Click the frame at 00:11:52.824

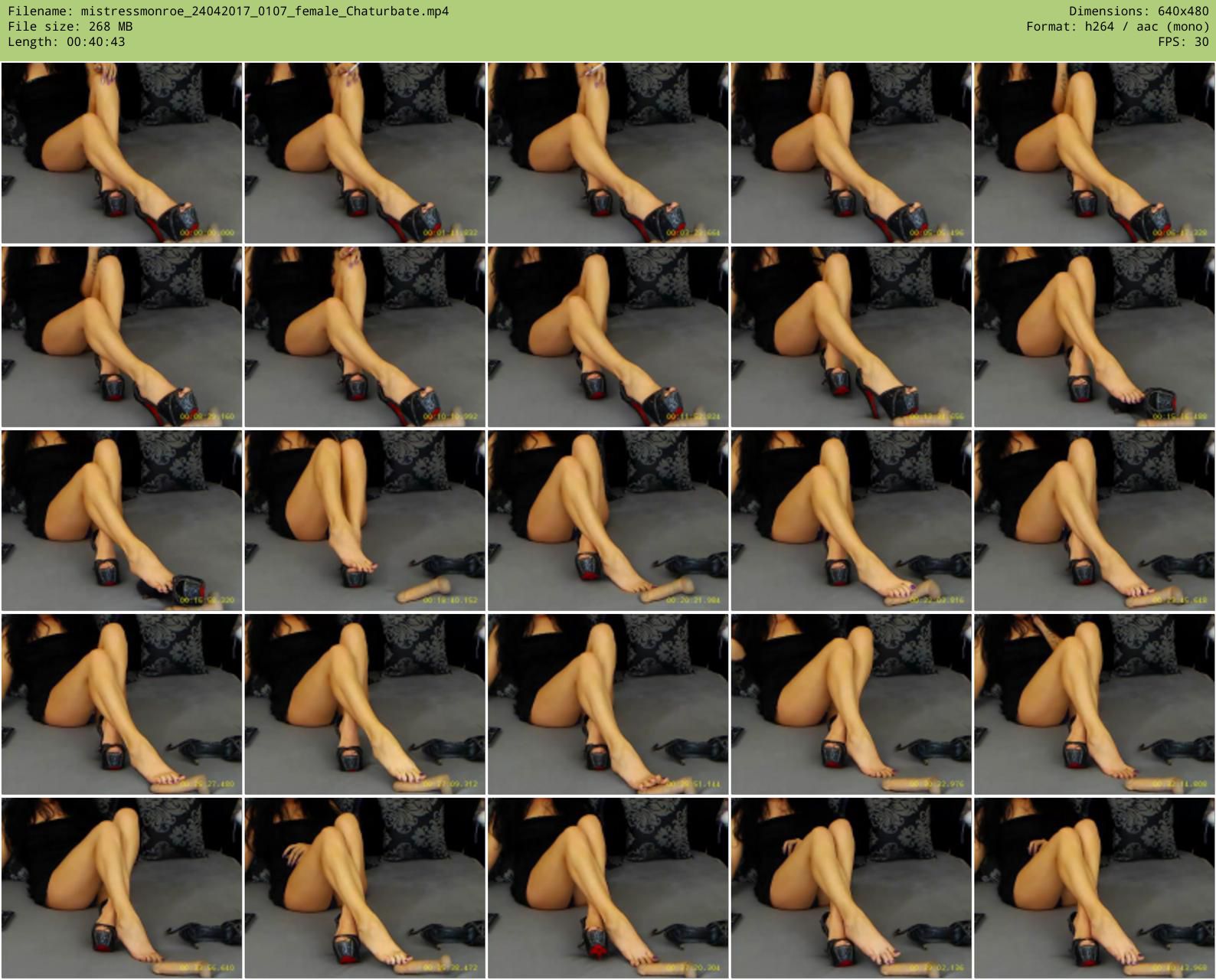[x=608, y=337]
